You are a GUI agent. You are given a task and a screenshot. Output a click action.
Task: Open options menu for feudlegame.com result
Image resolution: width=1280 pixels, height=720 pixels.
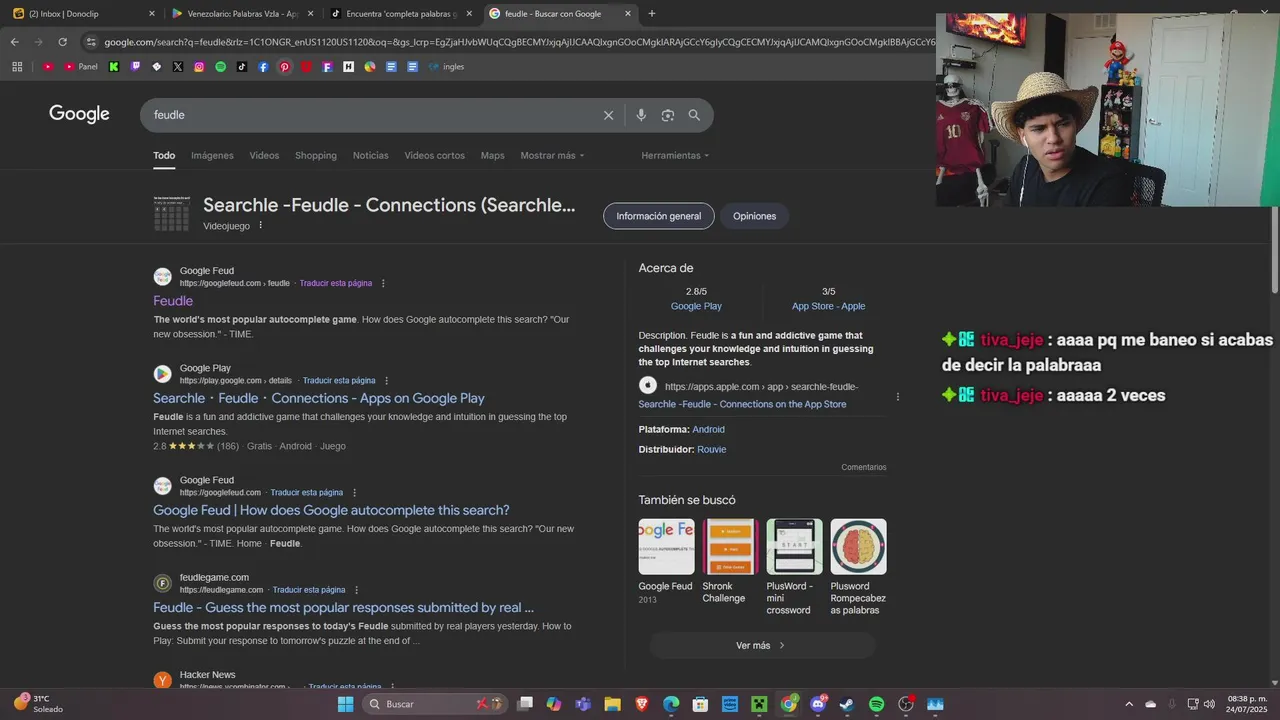point(356,590)
